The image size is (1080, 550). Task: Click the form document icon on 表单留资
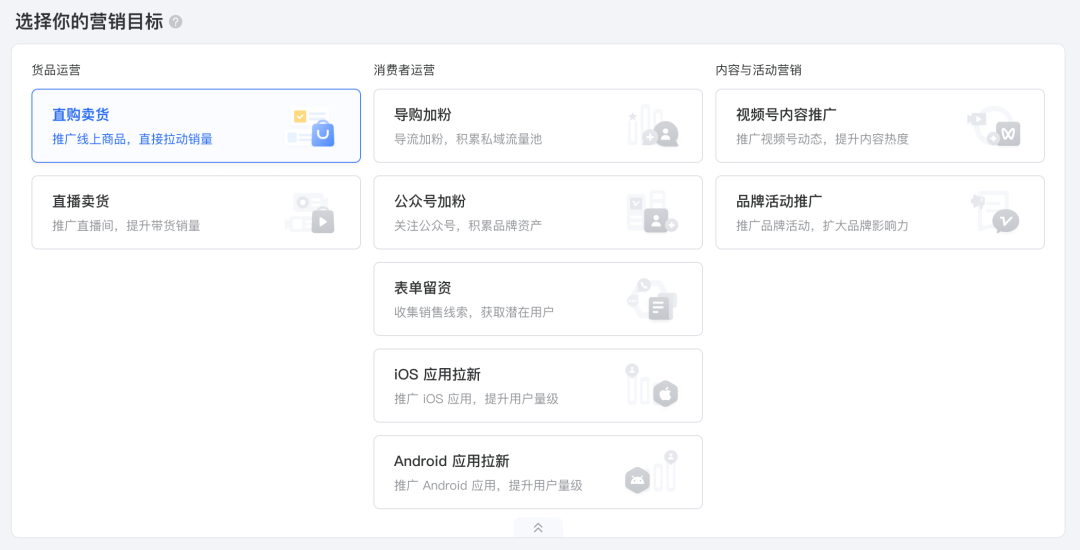(x=660, y=308)
